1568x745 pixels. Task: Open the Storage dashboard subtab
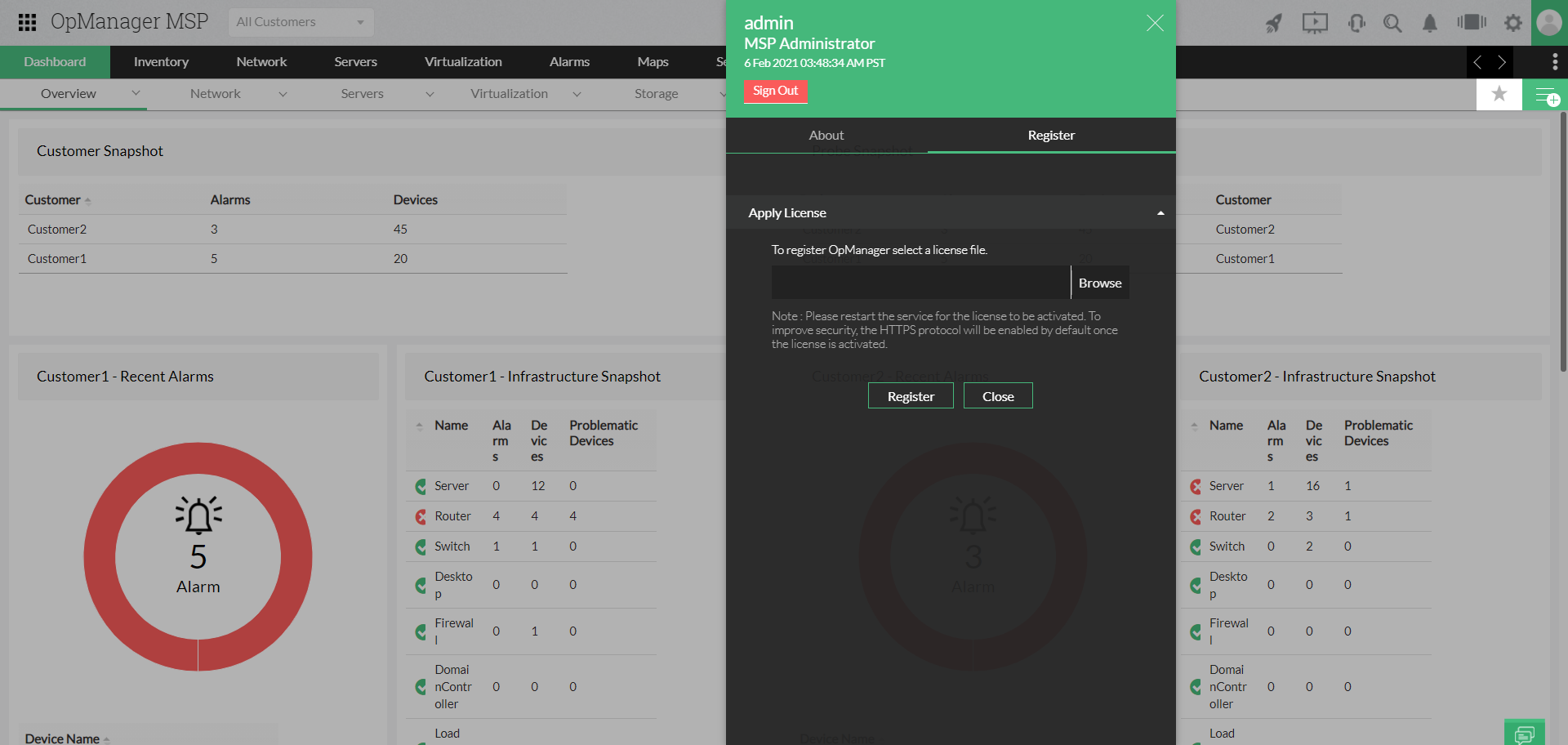click(x=656, y=94)
